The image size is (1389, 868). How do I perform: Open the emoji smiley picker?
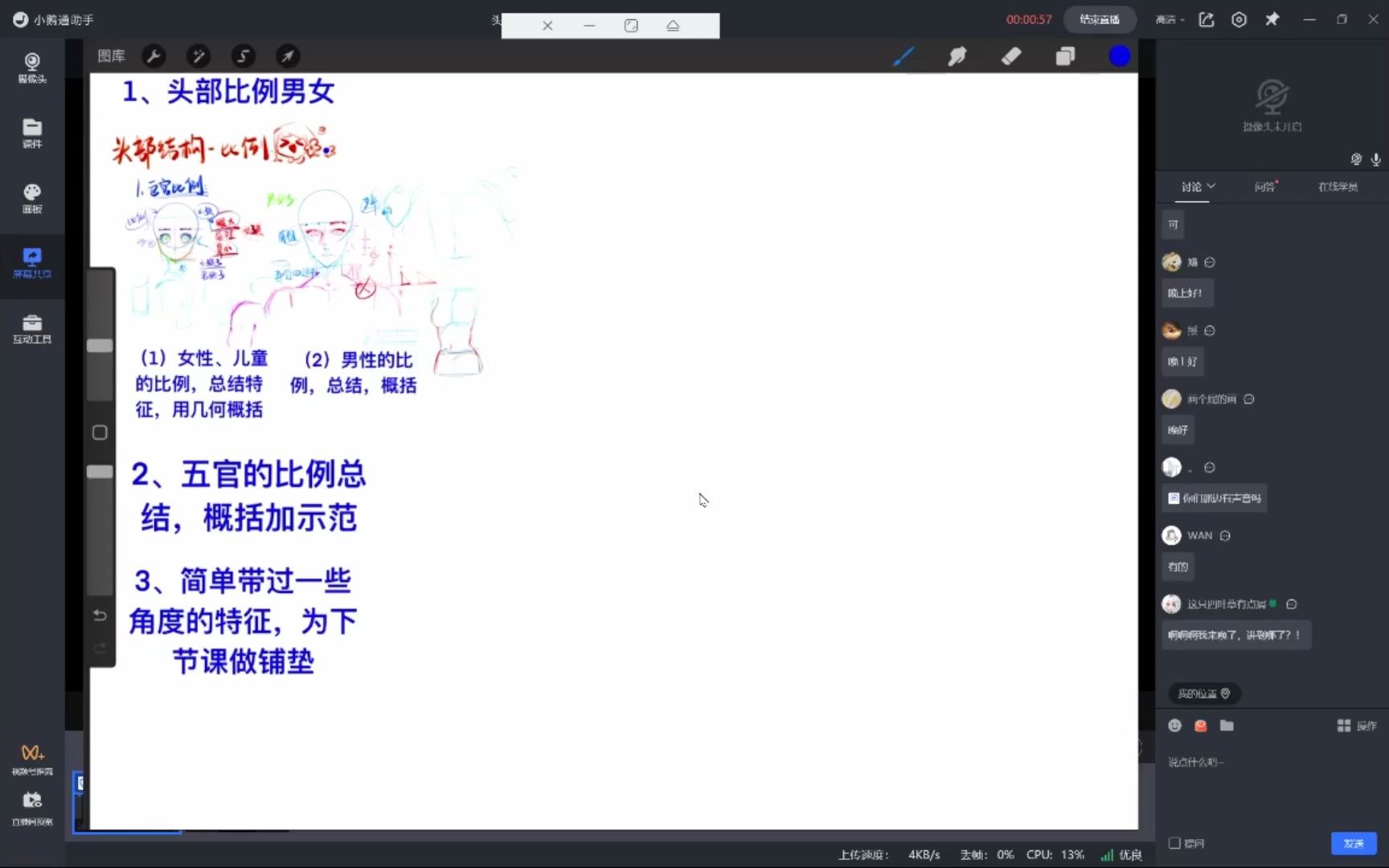1175,726
